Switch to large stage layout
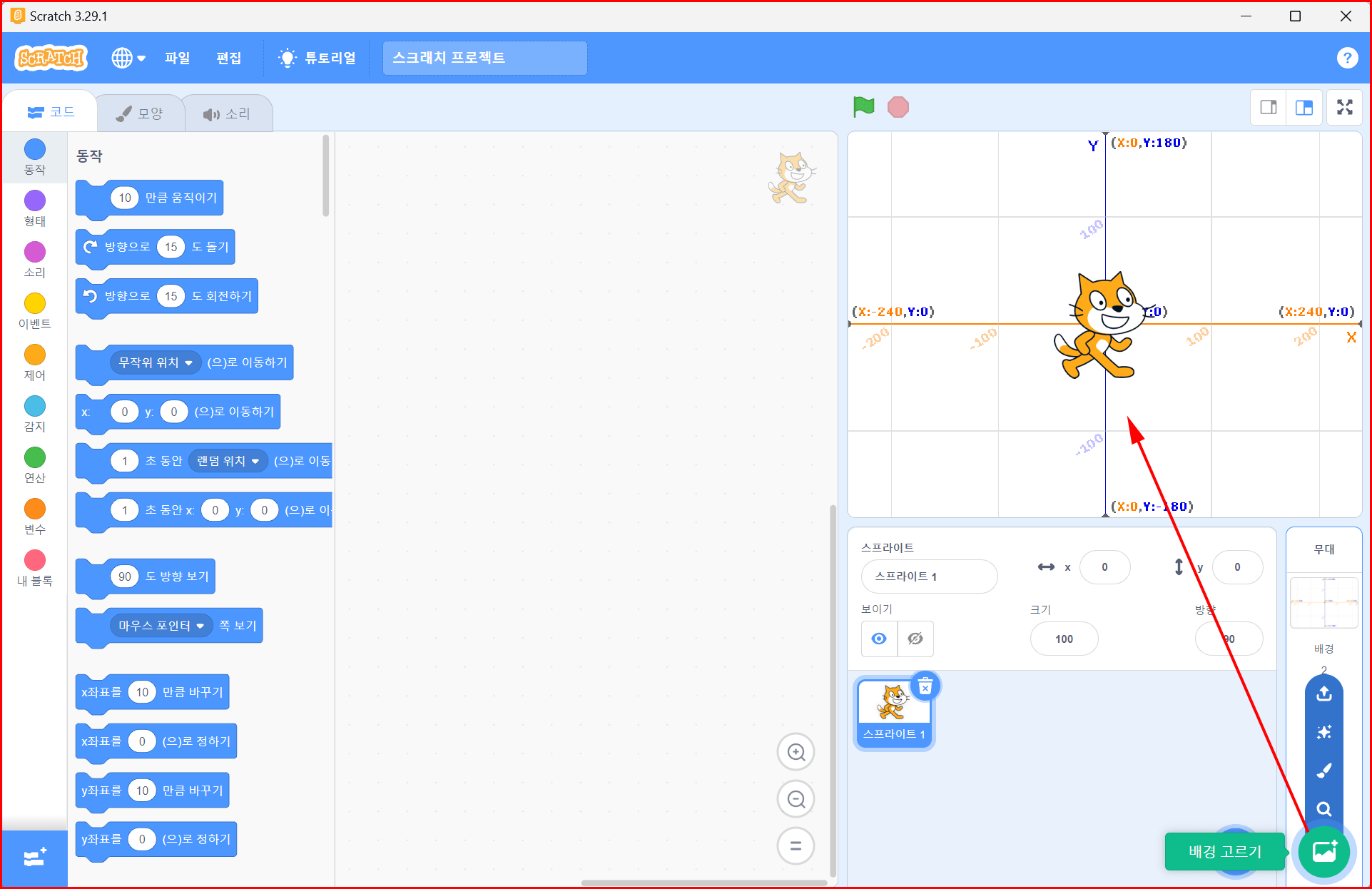The width and height of the screenshot is (1372, 889). (1304, 107)
